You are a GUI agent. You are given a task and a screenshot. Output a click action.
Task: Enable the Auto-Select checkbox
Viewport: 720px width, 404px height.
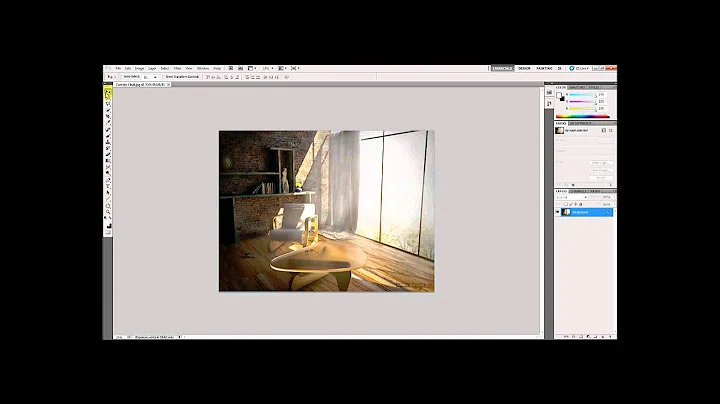pyautogui.click(x=122, y=77)
